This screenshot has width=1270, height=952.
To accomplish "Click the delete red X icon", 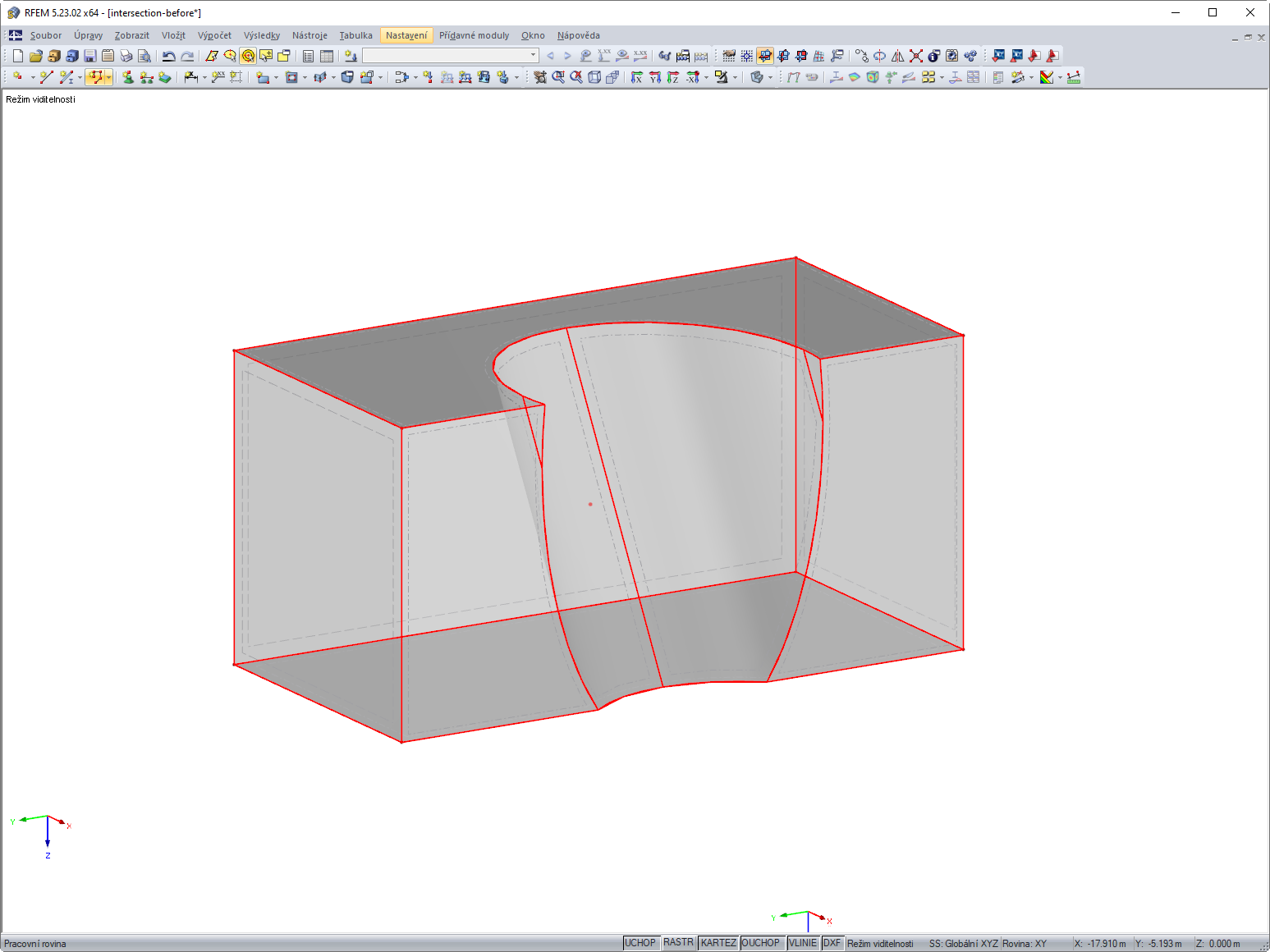I will click(x=916, y=56).
